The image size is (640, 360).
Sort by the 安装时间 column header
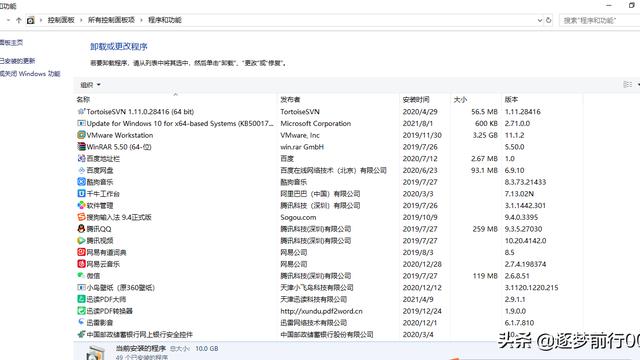[x=416, y=99]
